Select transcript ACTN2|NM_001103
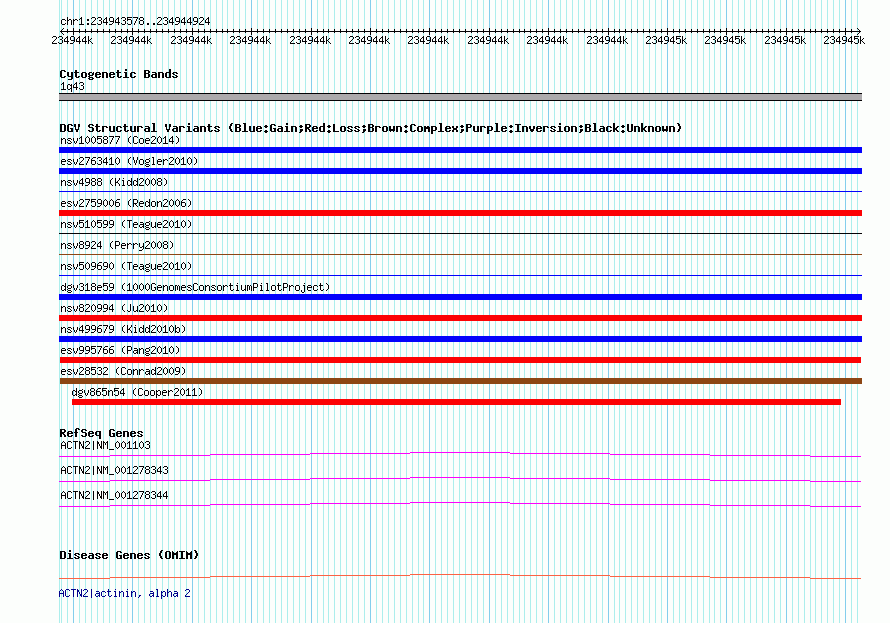 (105, 445)
